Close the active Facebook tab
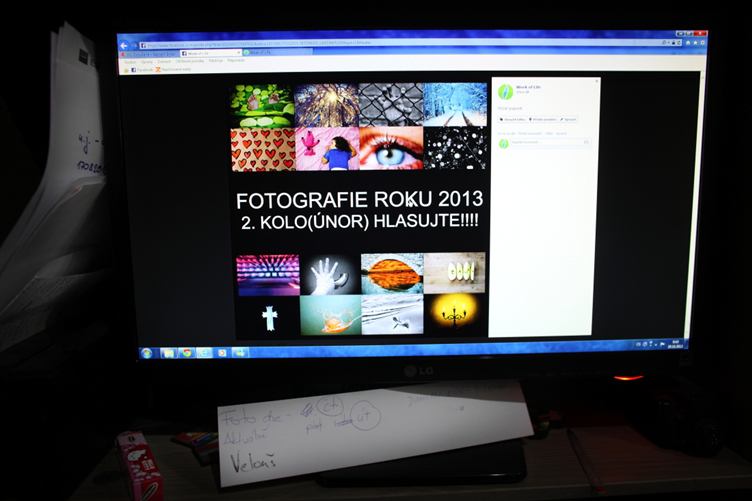The height and width of the screenshot is (501, 752). pos(238,53)
